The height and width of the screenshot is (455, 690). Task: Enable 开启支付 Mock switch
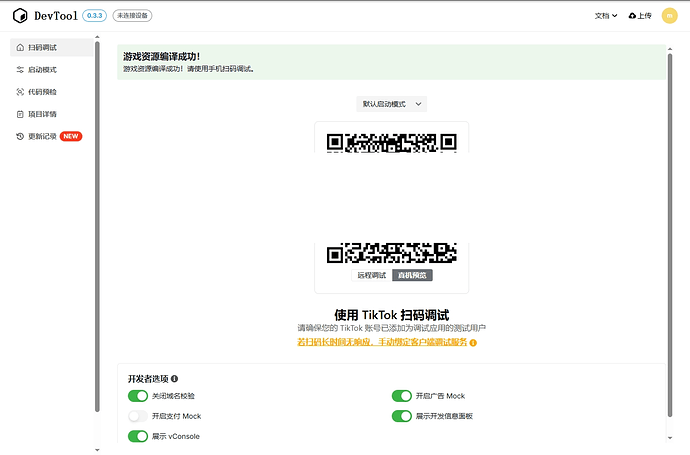click(x=138, y=416)
